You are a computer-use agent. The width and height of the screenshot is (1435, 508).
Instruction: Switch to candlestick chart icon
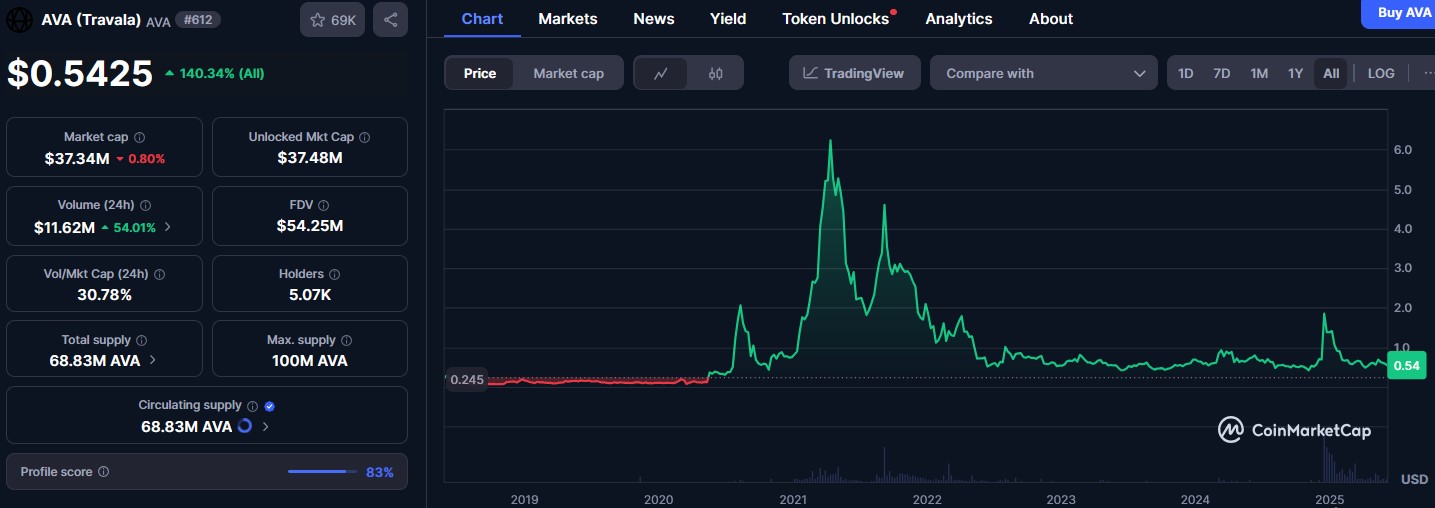click(715, 73)
